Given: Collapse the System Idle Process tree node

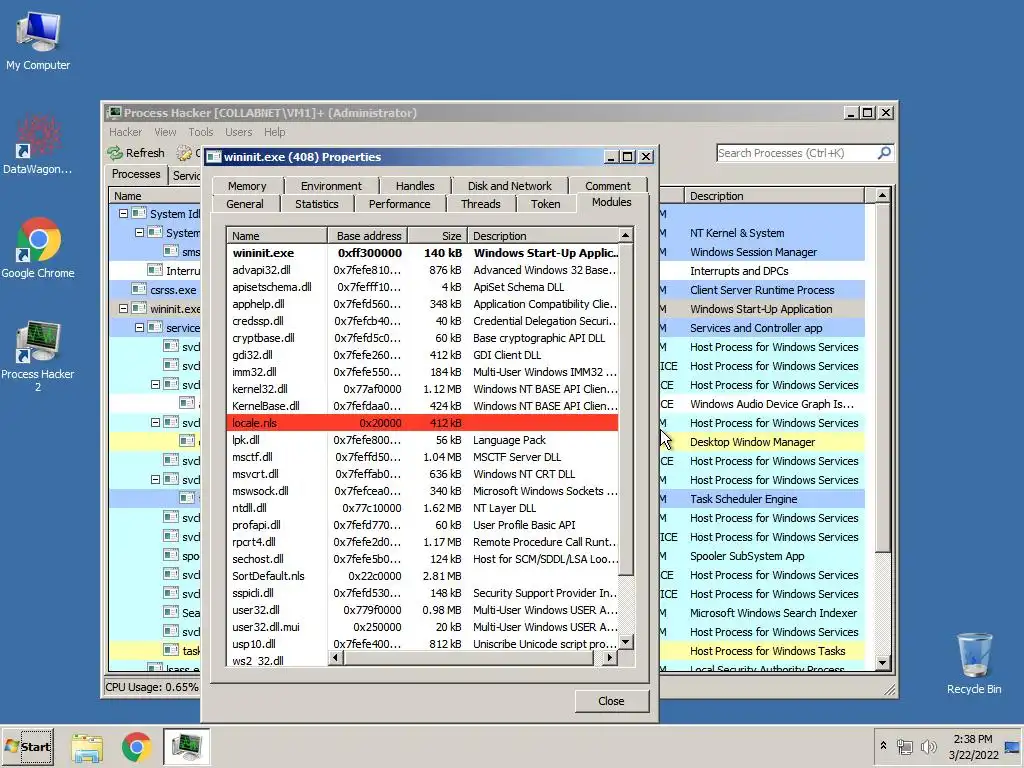Looking at the screenshot, I should tap(123, 214).
